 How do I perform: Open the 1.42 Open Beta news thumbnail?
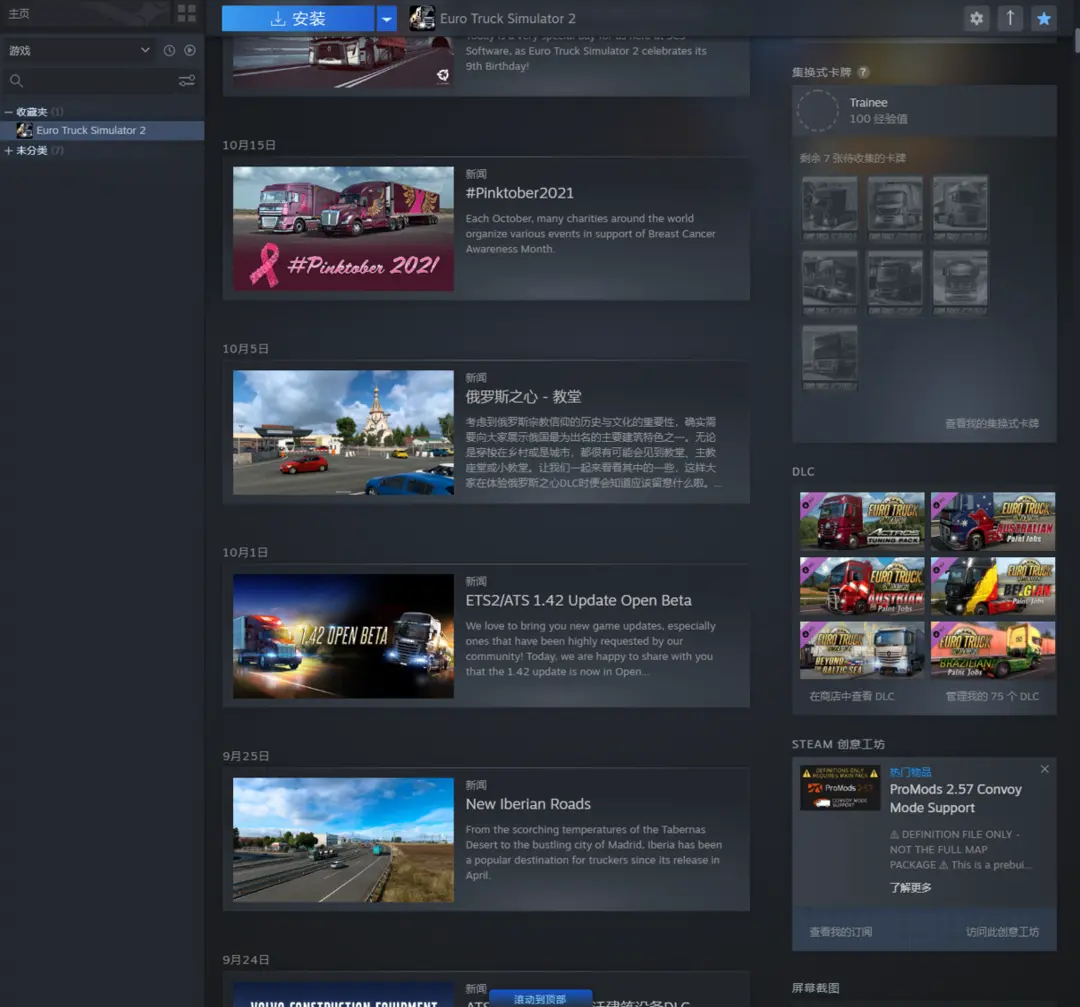coord(343,636)
